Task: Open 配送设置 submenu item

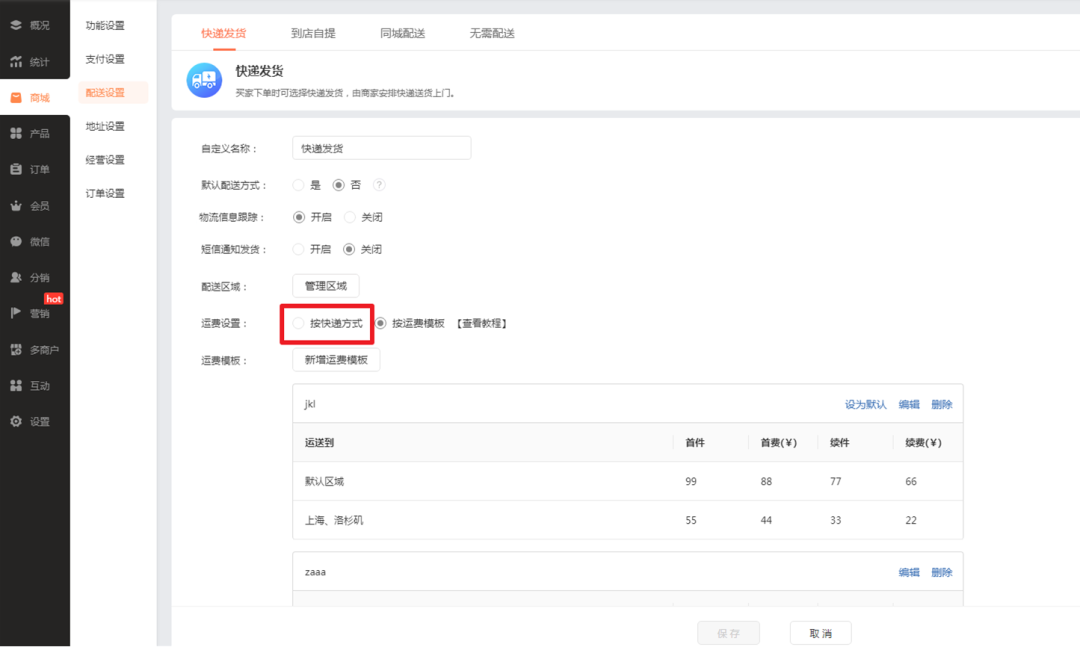Action: (x=113, y=92)
